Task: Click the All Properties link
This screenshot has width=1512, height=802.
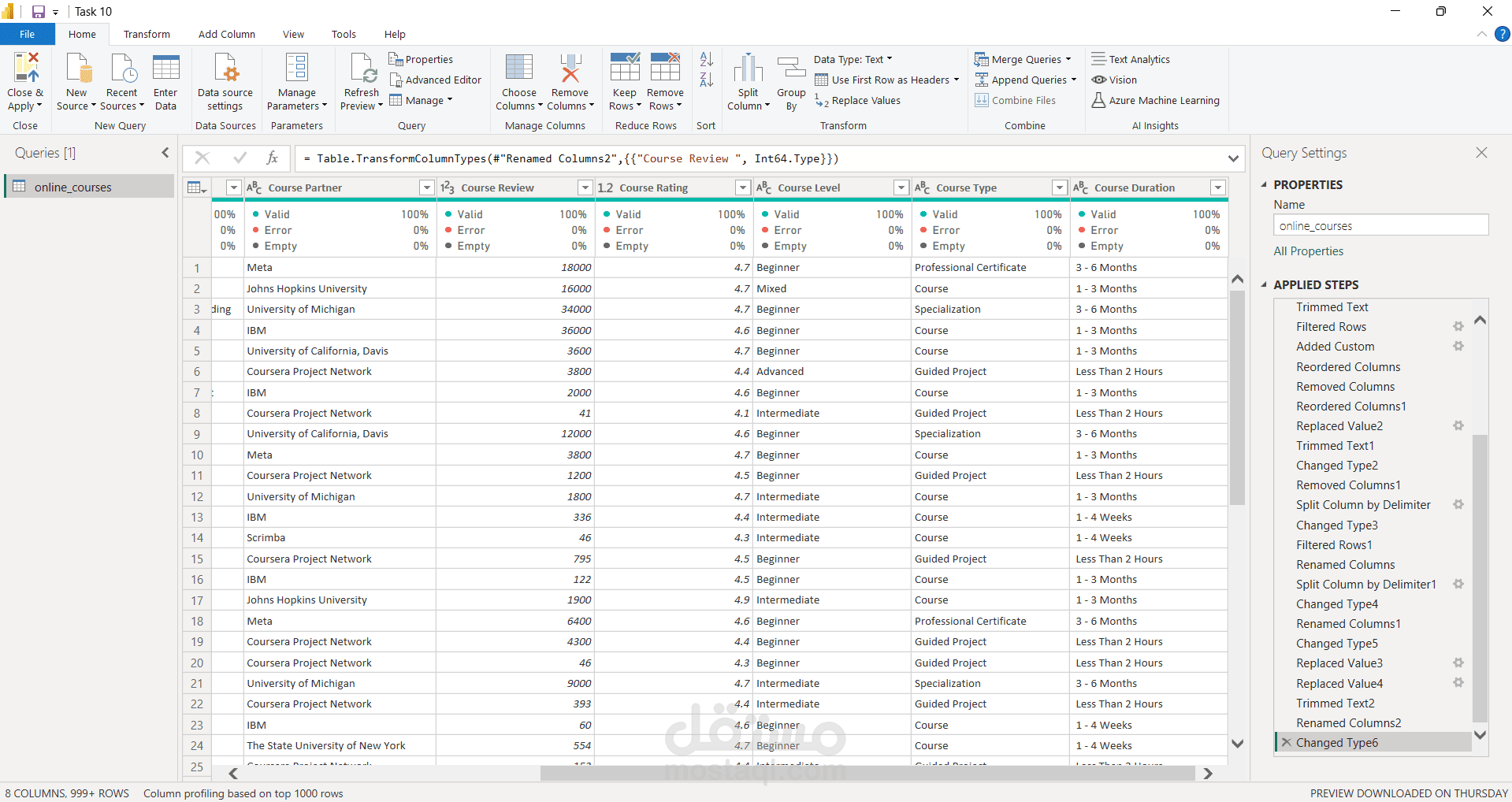Action: pyautogui.click(x=1309, y=251)
